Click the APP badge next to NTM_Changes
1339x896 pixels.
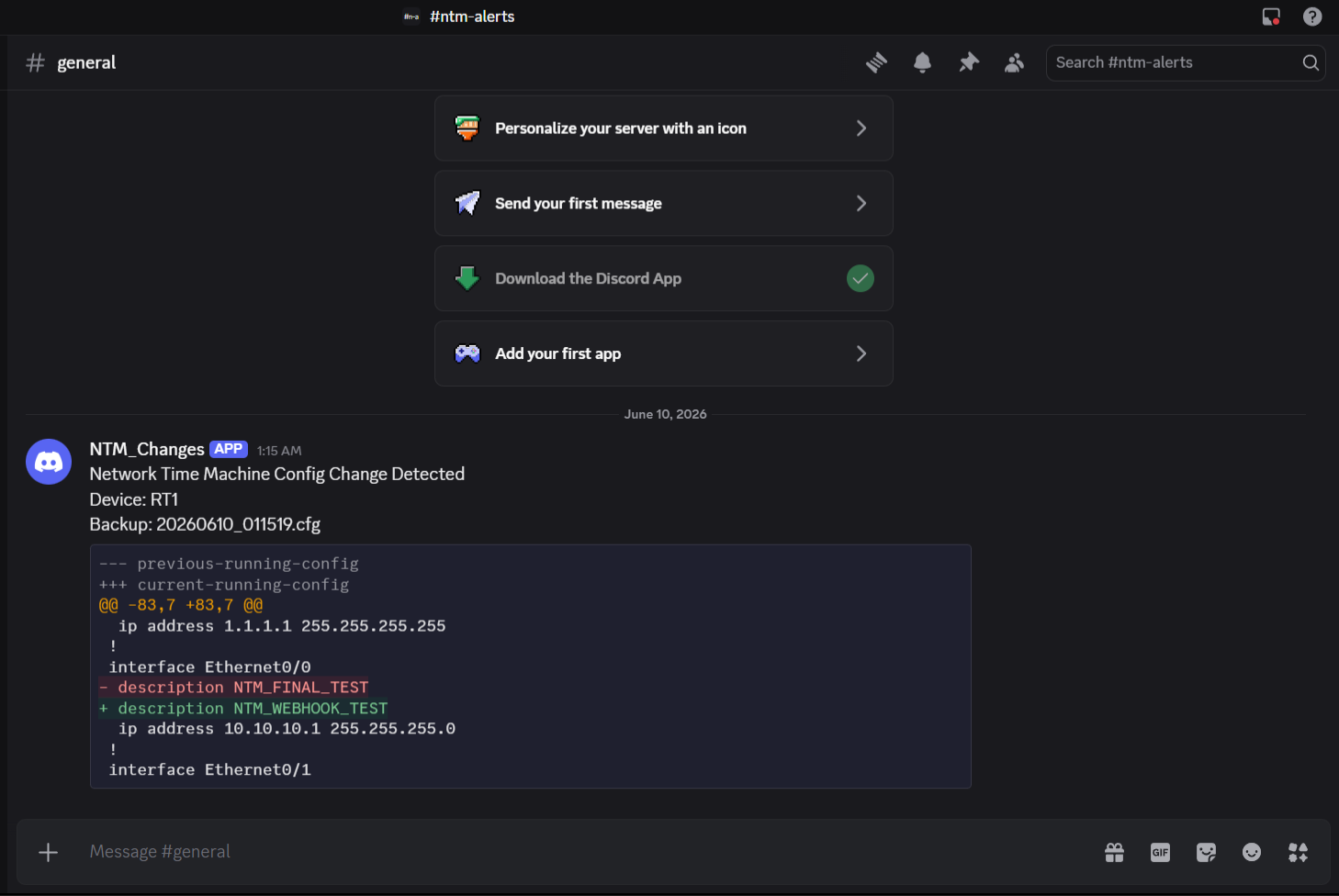[229, 449]
